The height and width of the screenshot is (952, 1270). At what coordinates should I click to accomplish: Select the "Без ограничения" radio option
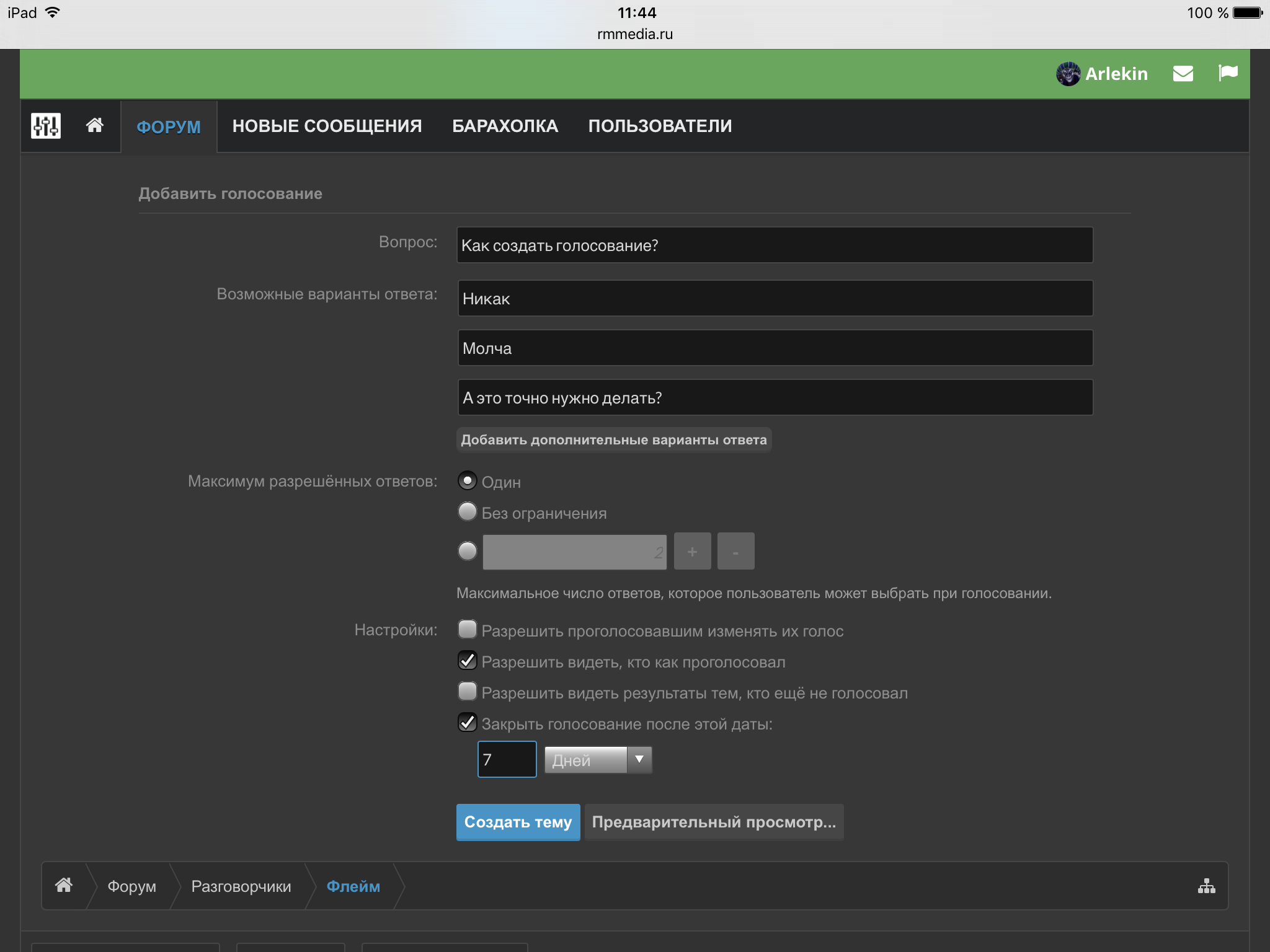[x=468, y=512]
